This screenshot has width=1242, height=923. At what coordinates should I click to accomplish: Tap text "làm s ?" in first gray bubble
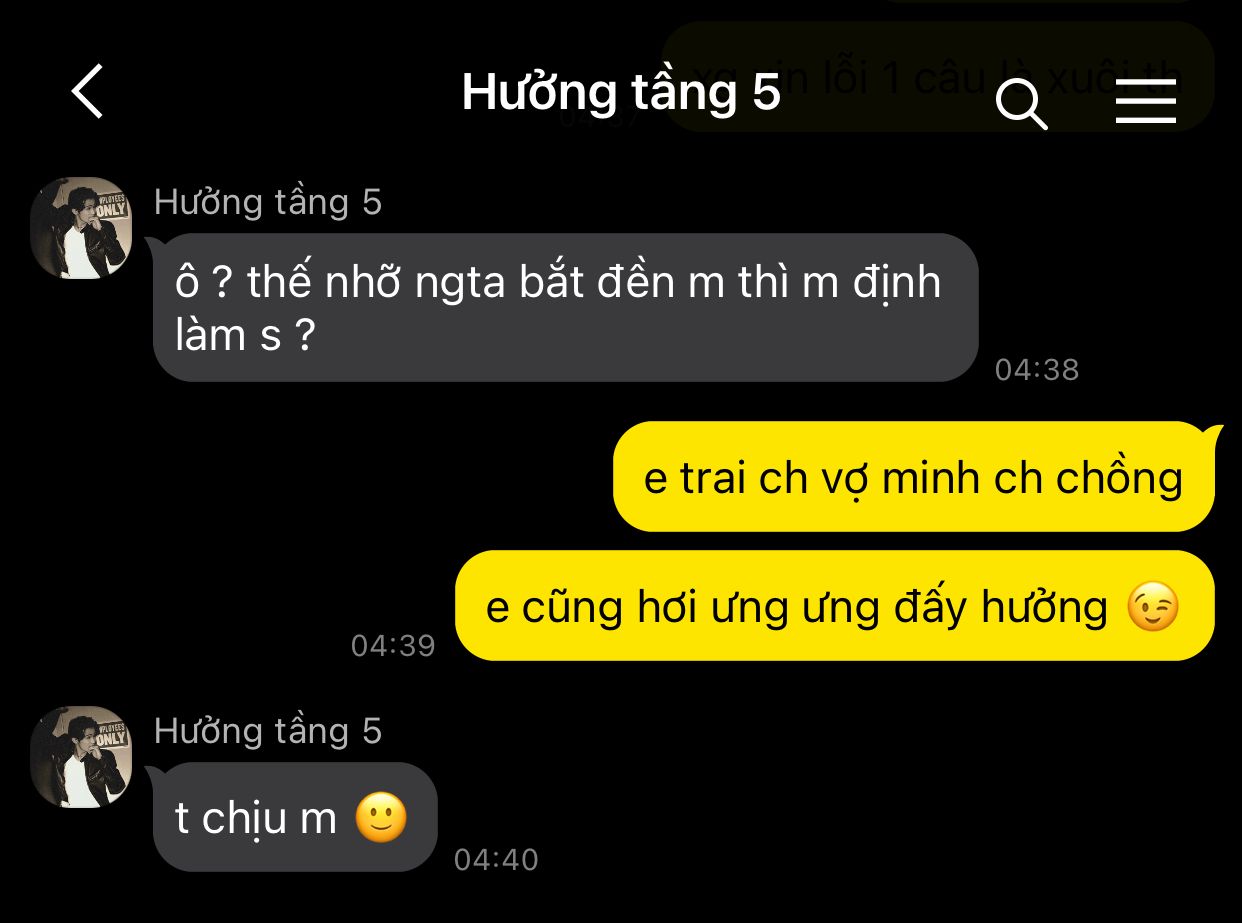(245, 334)
